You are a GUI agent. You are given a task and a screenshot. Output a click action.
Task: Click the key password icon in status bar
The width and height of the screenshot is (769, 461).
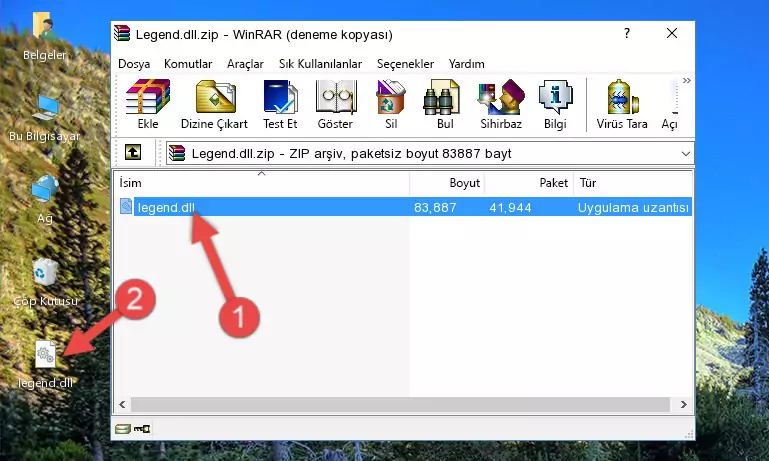pos(142,429)
